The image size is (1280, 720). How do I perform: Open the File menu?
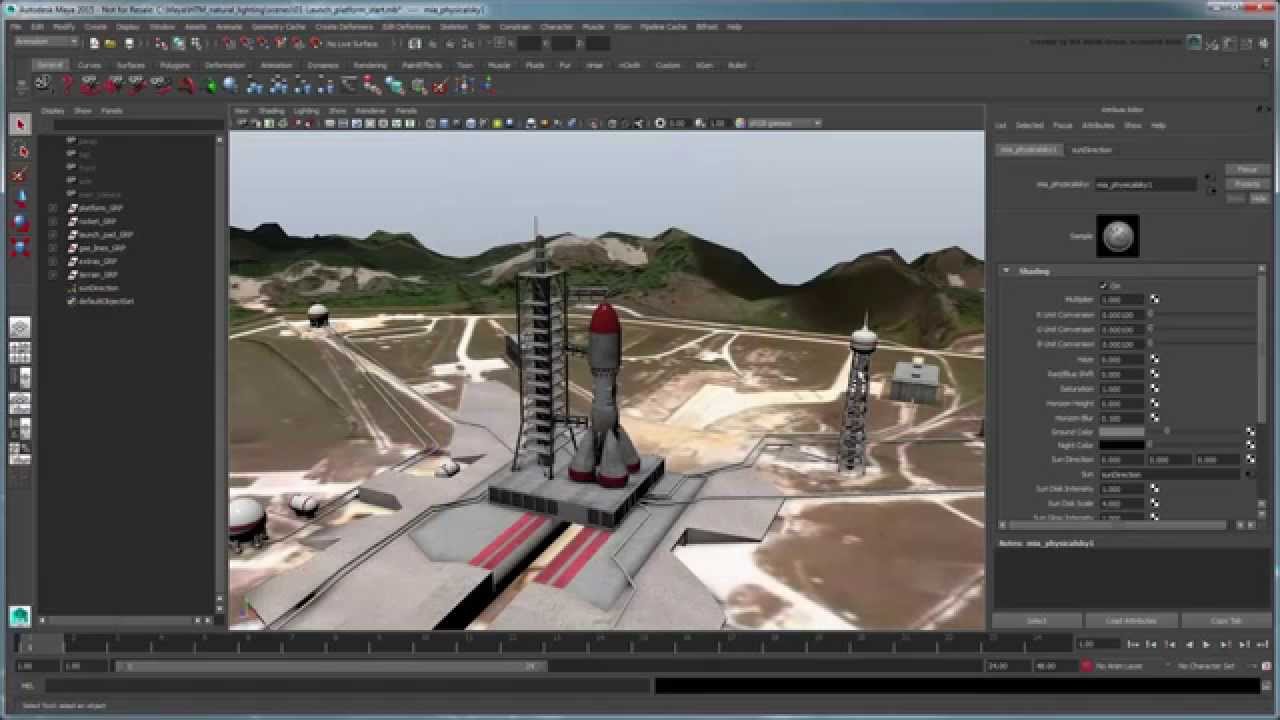pos(15,27)
